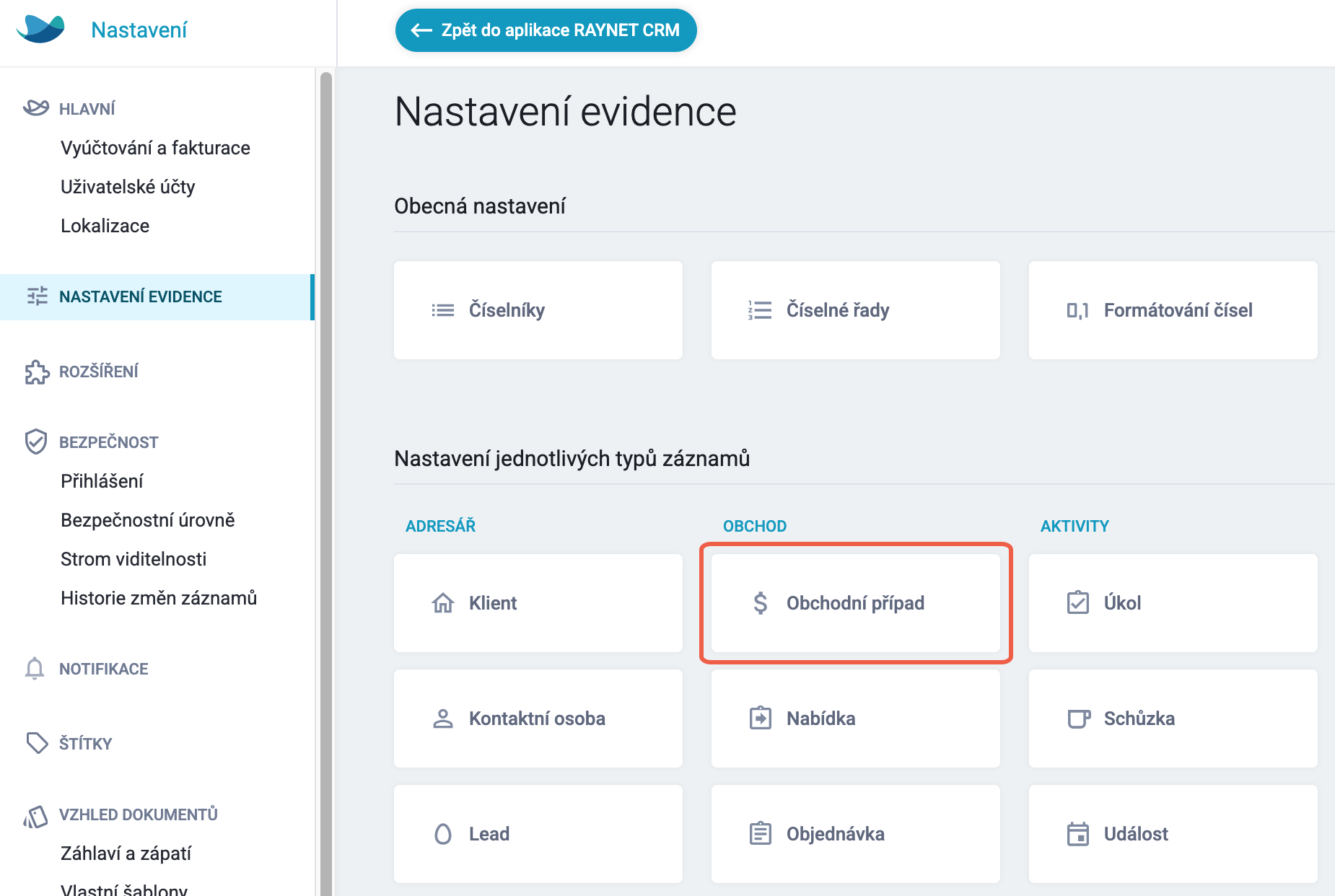The width and height of the screenshot is (1335, 896).
Task: Click the Objednávka clipboard icon
Action: coord(761,833)
